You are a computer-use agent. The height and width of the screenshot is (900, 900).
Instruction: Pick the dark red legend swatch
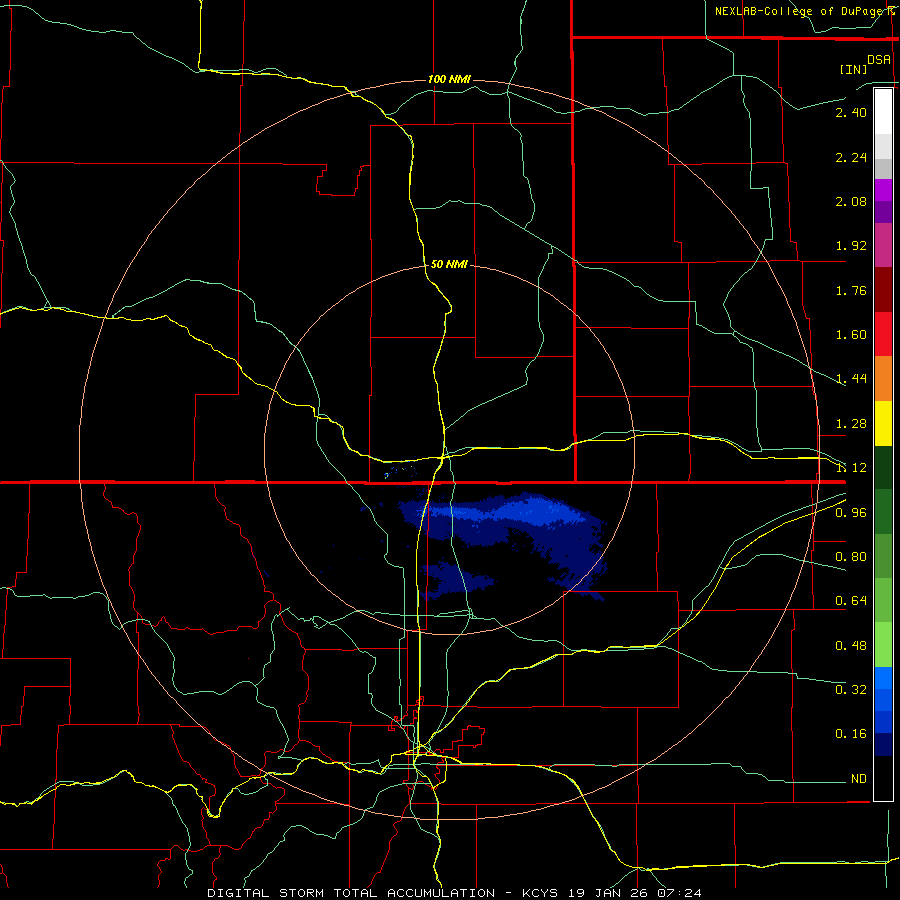(x=883, y=290)
